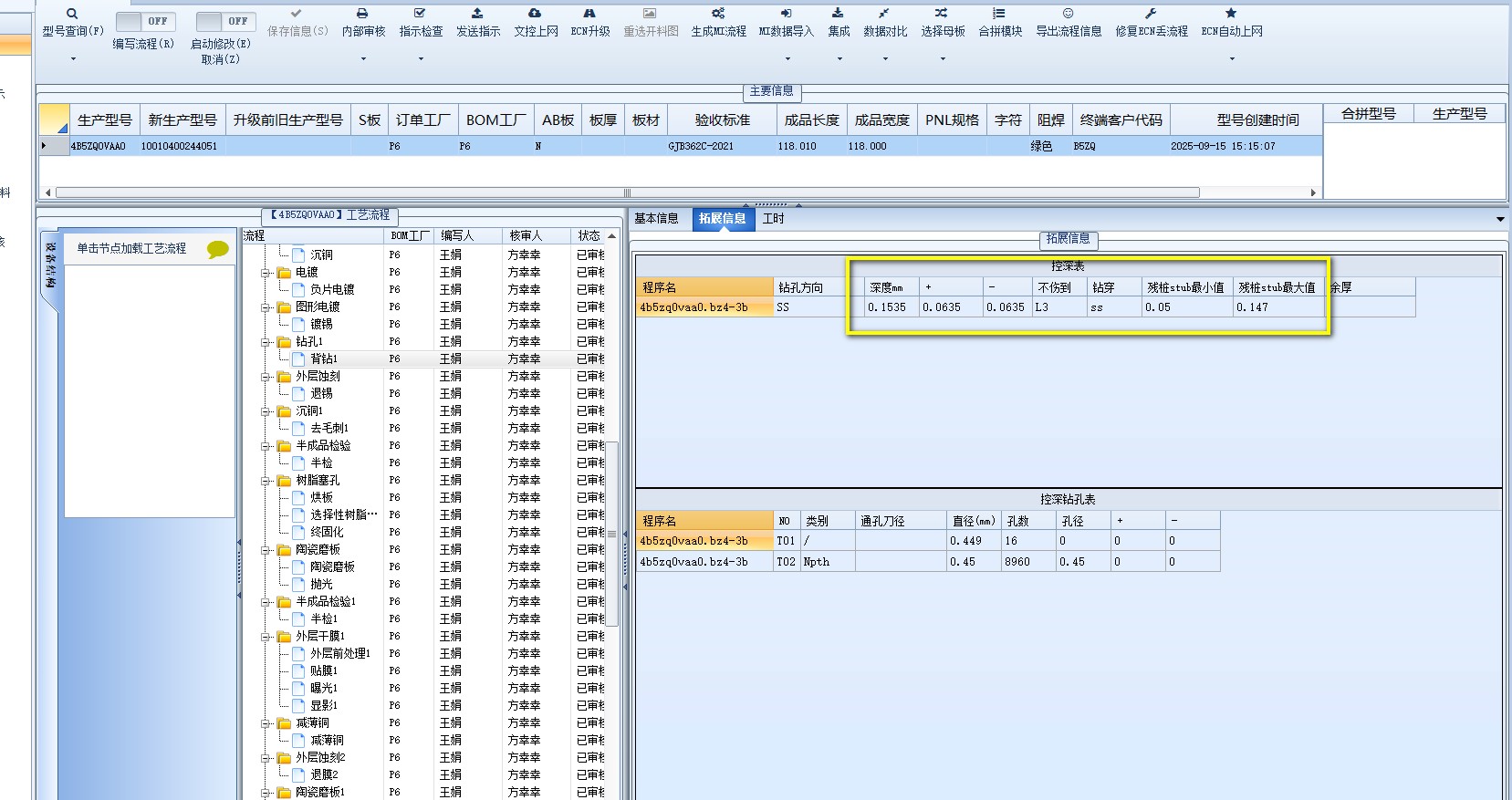Open the tab list arrow at right of 工时 tab row
The height and width of the screenshot is (800, 1512).
click(x=1500, y=220)
